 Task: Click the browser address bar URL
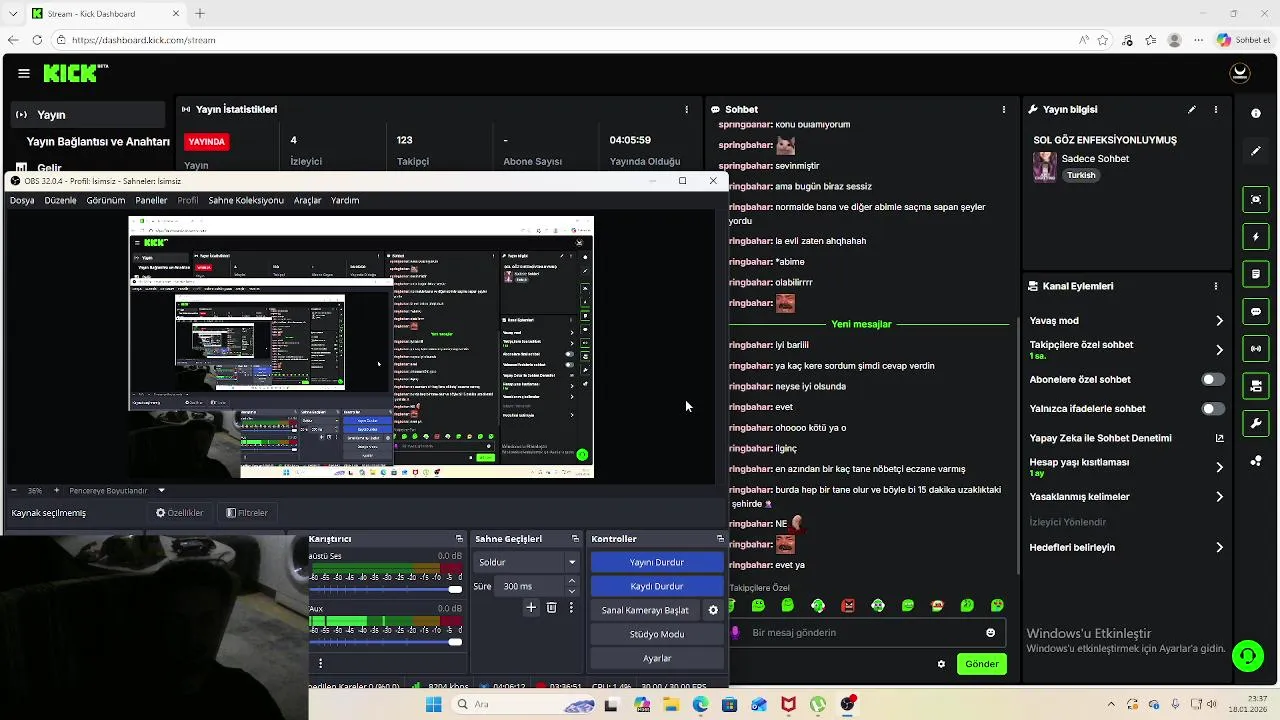pyautogui.click(x=144, y=40)
